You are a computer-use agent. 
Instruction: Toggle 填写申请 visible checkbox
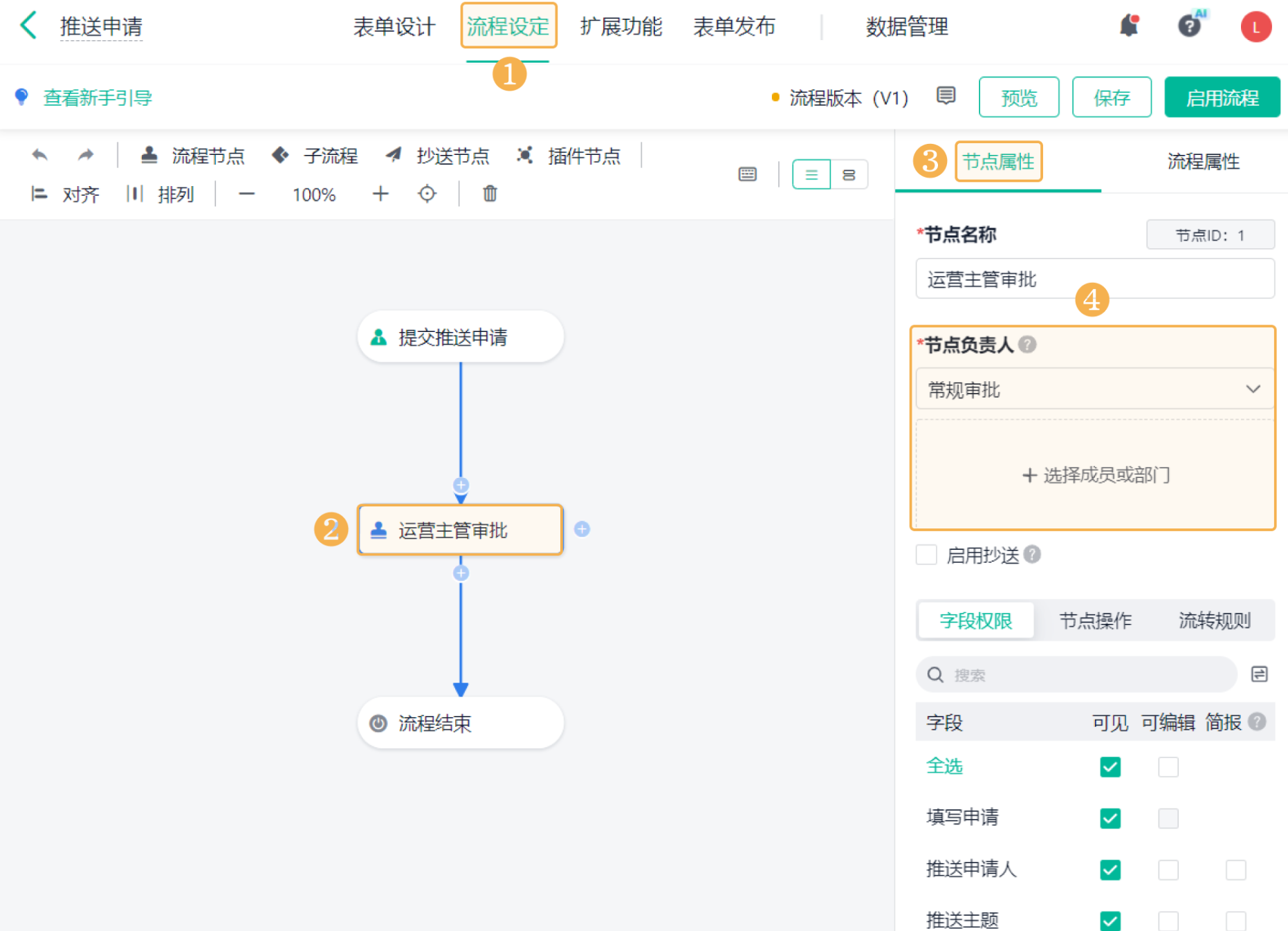(1110, 818)
